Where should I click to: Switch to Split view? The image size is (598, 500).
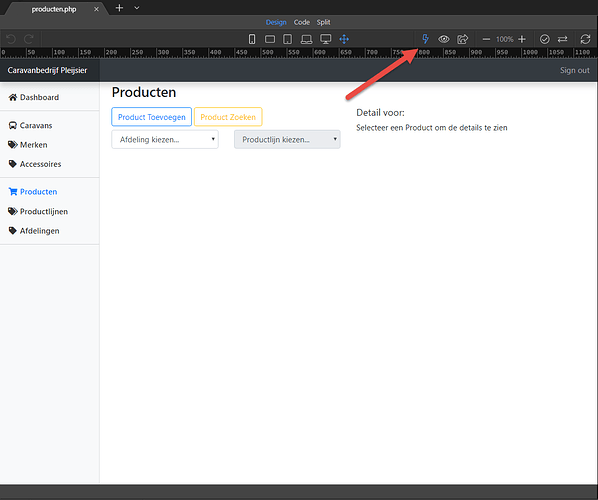pos(323,22)
